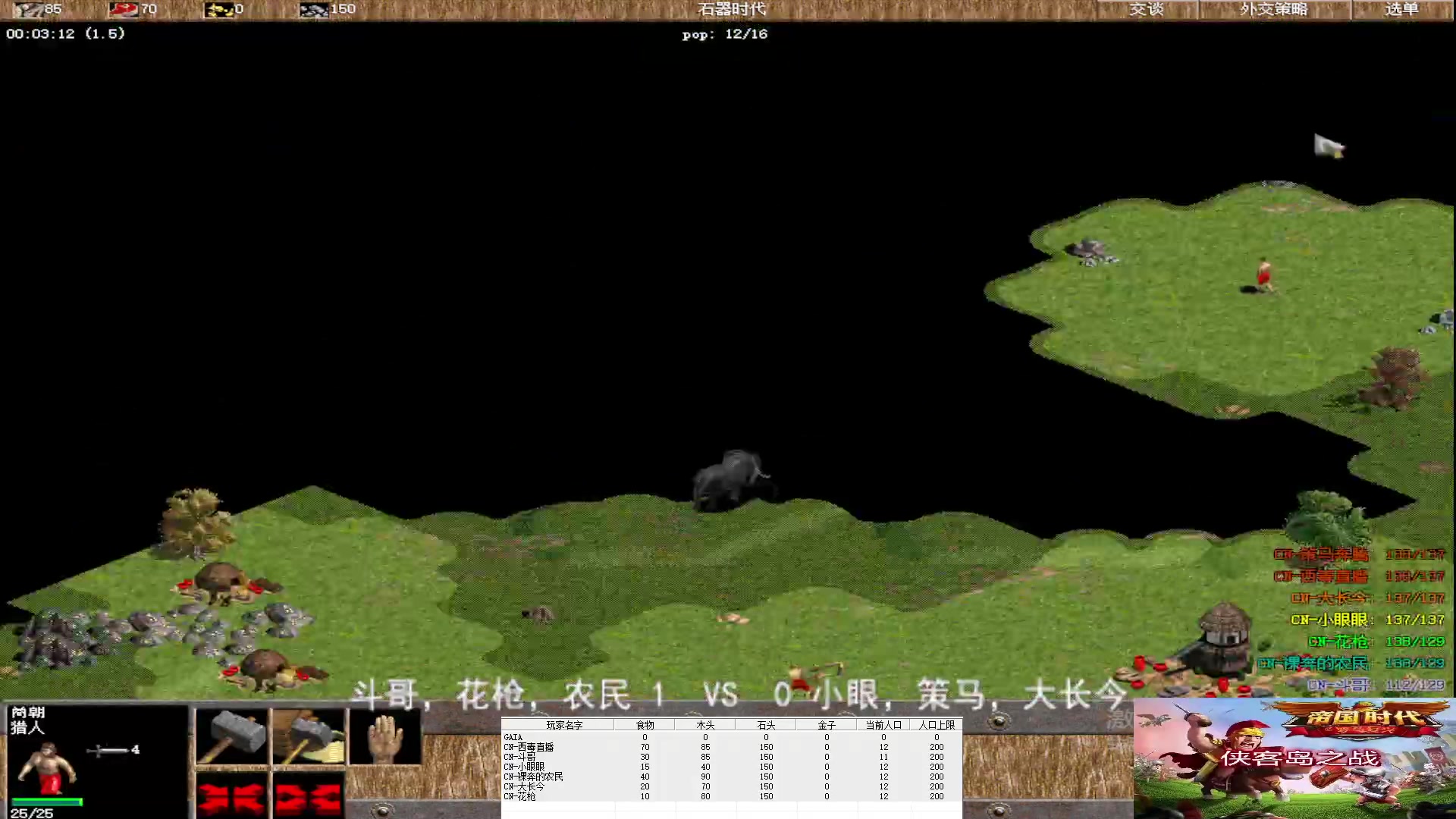The width and height of the screenshot is (1456, 819).
Task: Click the 侠客岛之战 banner image
Action: coord(1294,758)
